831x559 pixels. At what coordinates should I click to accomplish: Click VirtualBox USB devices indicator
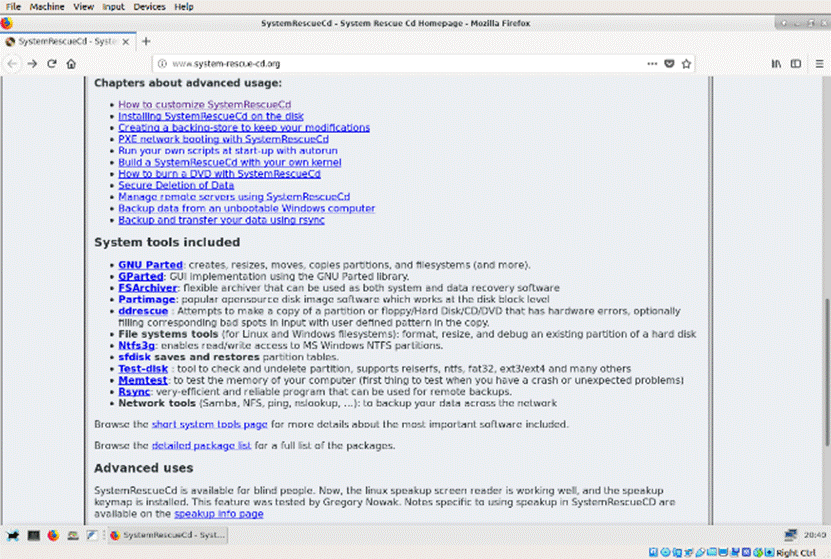tap(700, 552)
